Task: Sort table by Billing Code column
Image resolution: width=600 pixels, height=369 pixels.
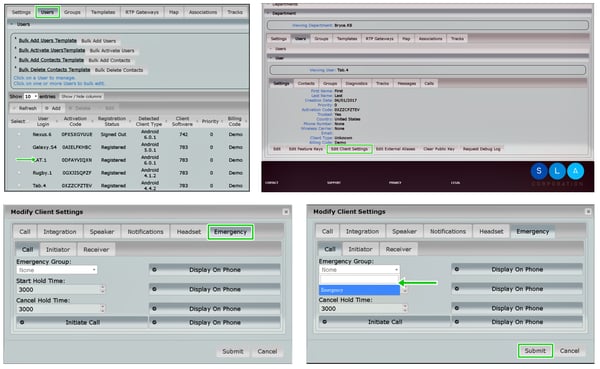Action: click(x=235, y=121)
